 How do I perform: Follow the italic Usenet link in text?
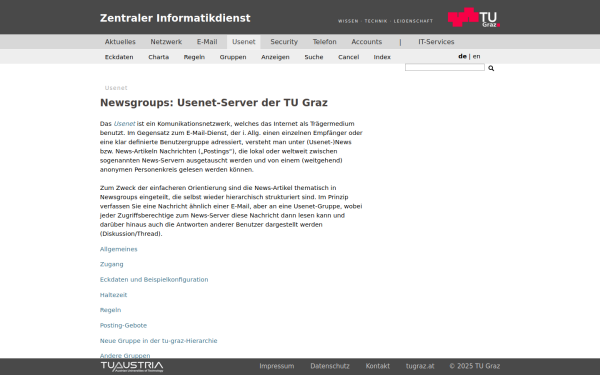pyautogui.click(x=124, y=124)
